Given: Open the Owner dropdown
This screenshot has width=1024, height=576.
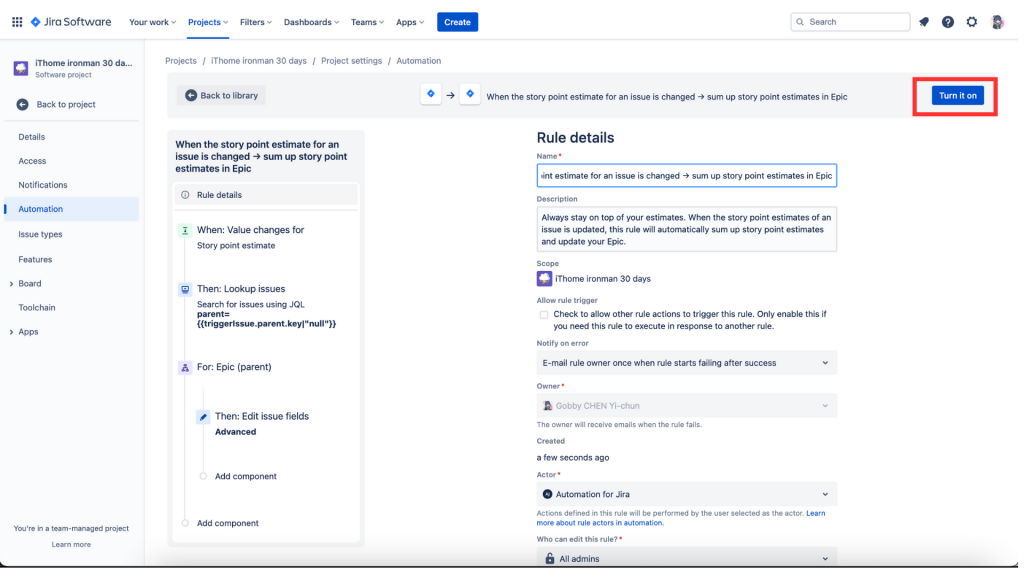Looking at the screenshot, I should tap(686, 406).
